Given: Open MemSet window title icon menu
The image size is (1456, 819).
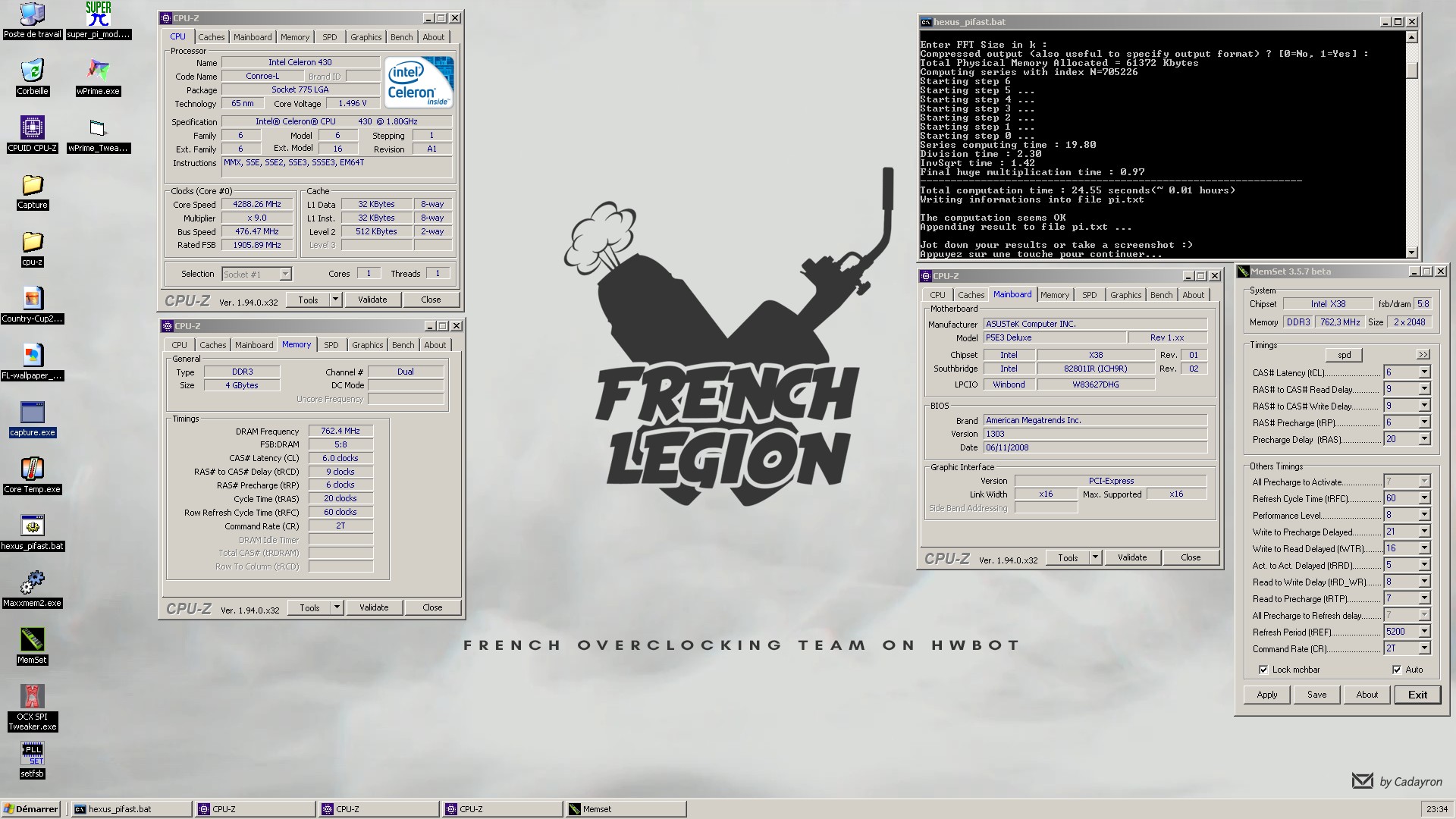Looking at the screenshot, I should 1244,271.
